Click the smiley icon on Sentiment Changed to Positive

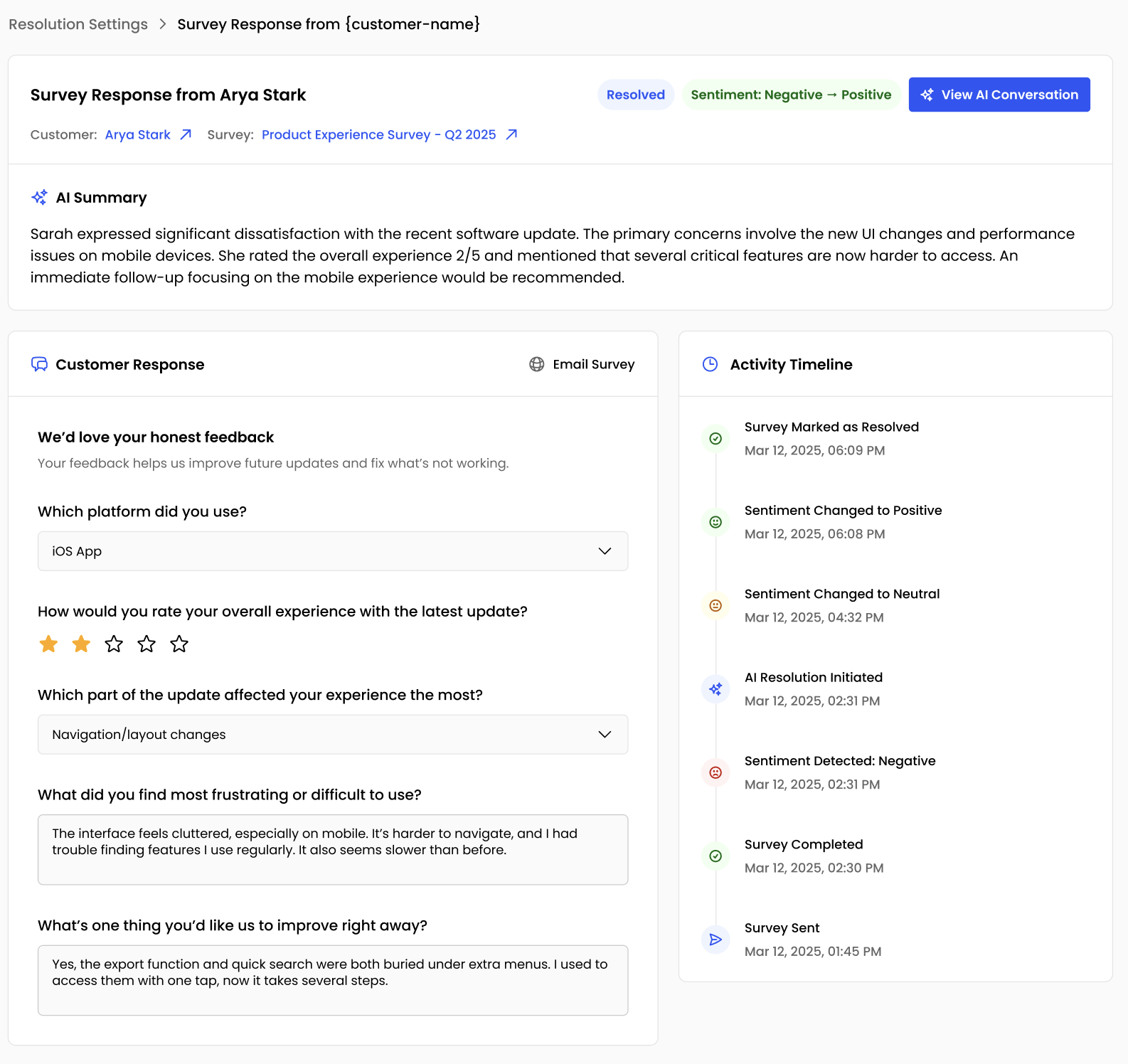pyautogui.click(x=715, y=522)
